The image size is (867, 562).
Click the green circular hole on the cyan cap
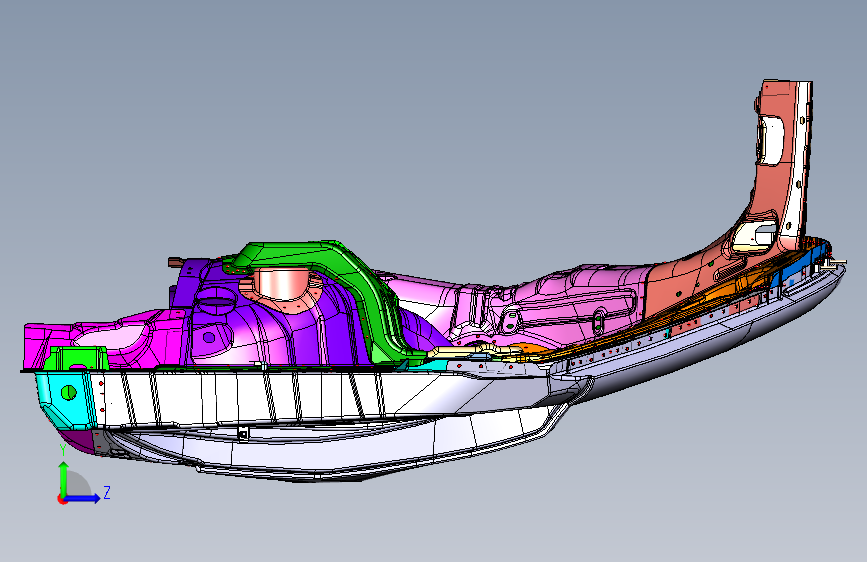(x=69, y=392)
